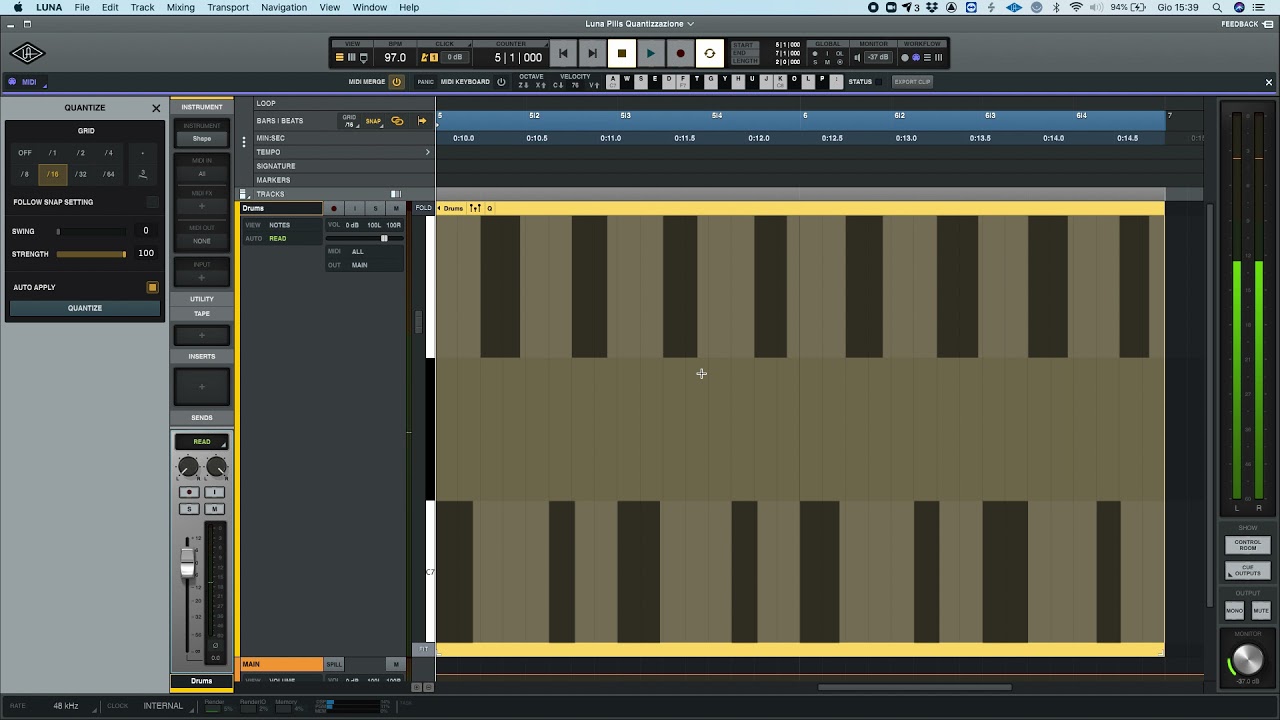This screenshot has height=720, width=1280.
Task: Record-arm the Drums track header
Action: [334, 208]
